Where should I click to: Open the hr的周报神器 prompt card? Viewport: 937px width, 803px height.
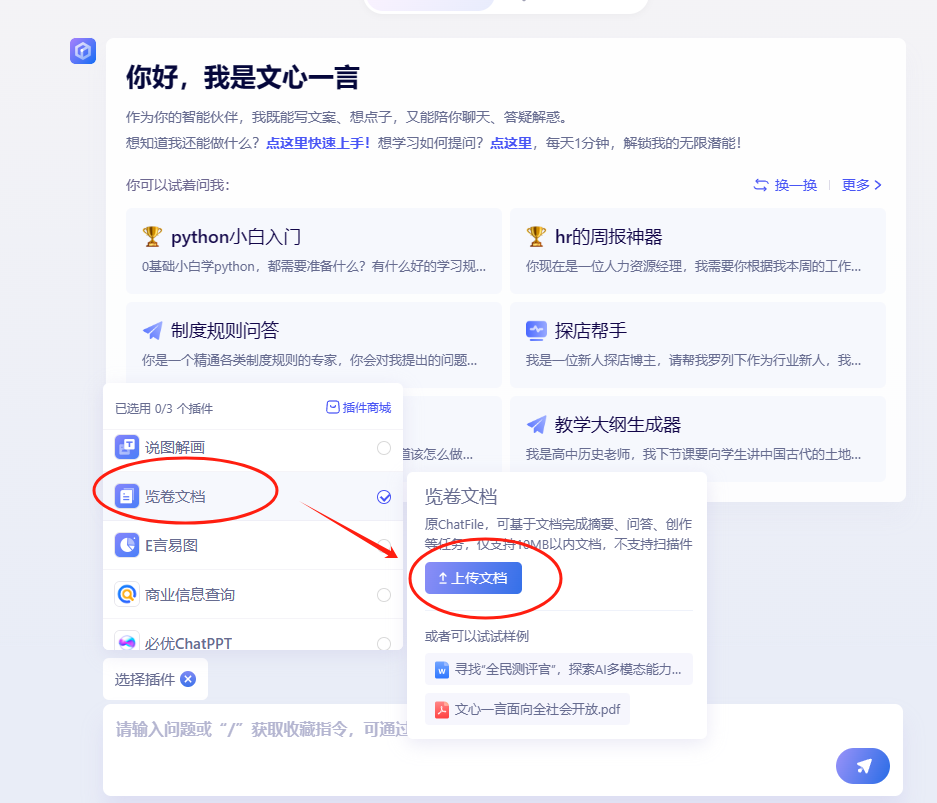697,251
